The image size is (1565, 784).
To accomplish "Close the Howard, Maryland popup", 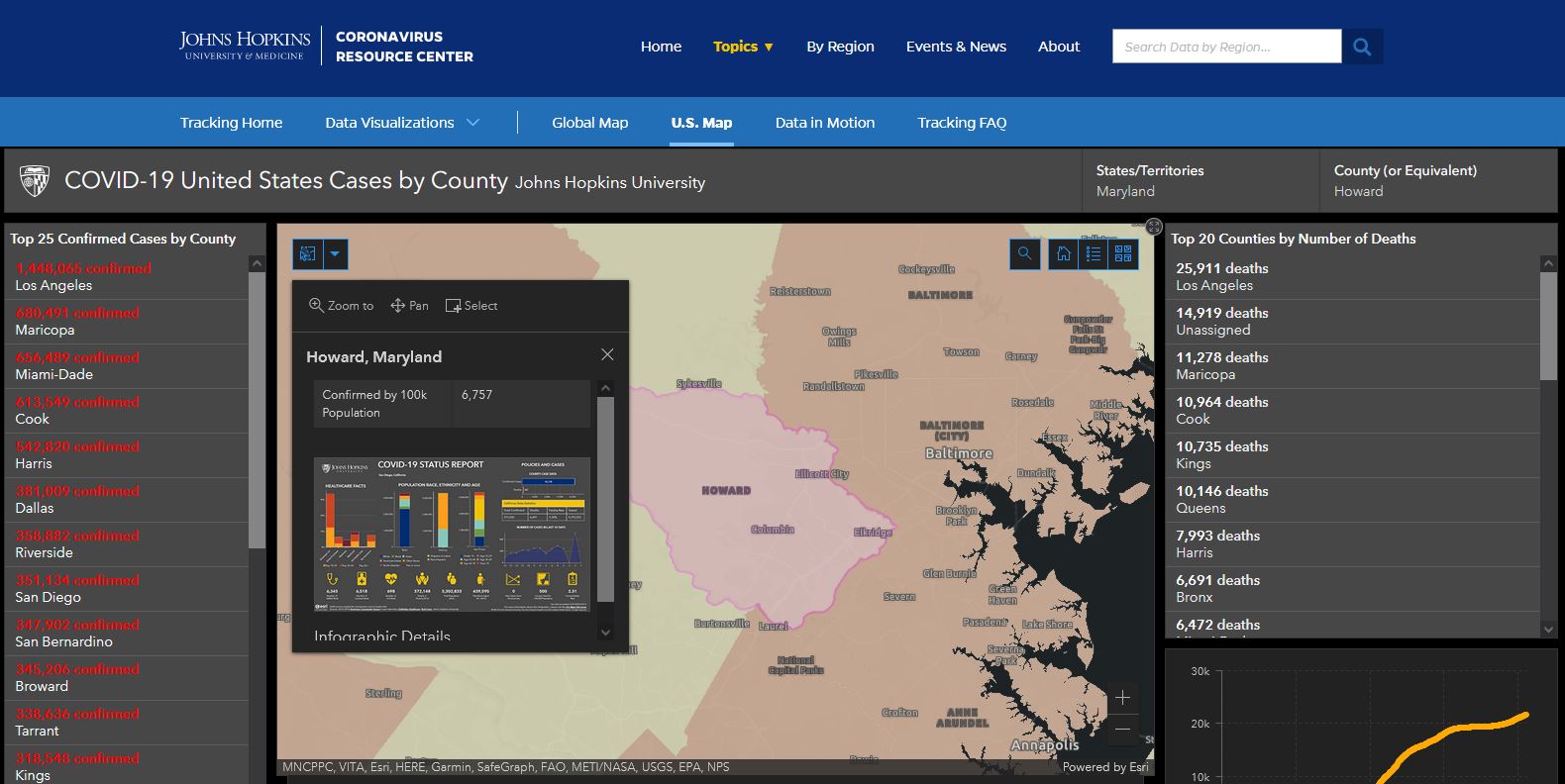I will (x=607, y=354).
